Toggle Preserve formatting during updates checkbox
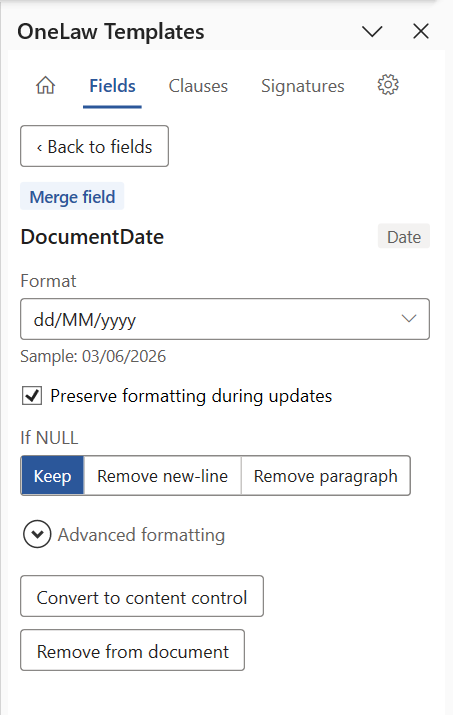The height and width of the screenshot is (715, 453). coord(32,396)
